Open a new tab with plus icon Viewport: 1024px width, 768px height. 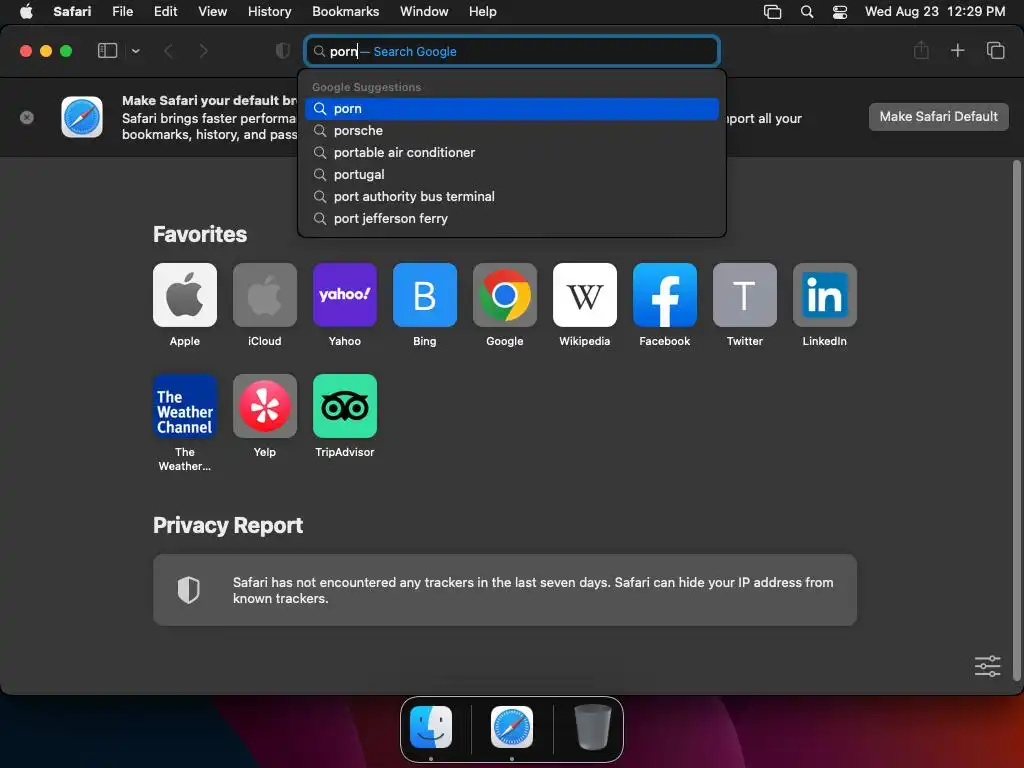(x=957, y=50)
